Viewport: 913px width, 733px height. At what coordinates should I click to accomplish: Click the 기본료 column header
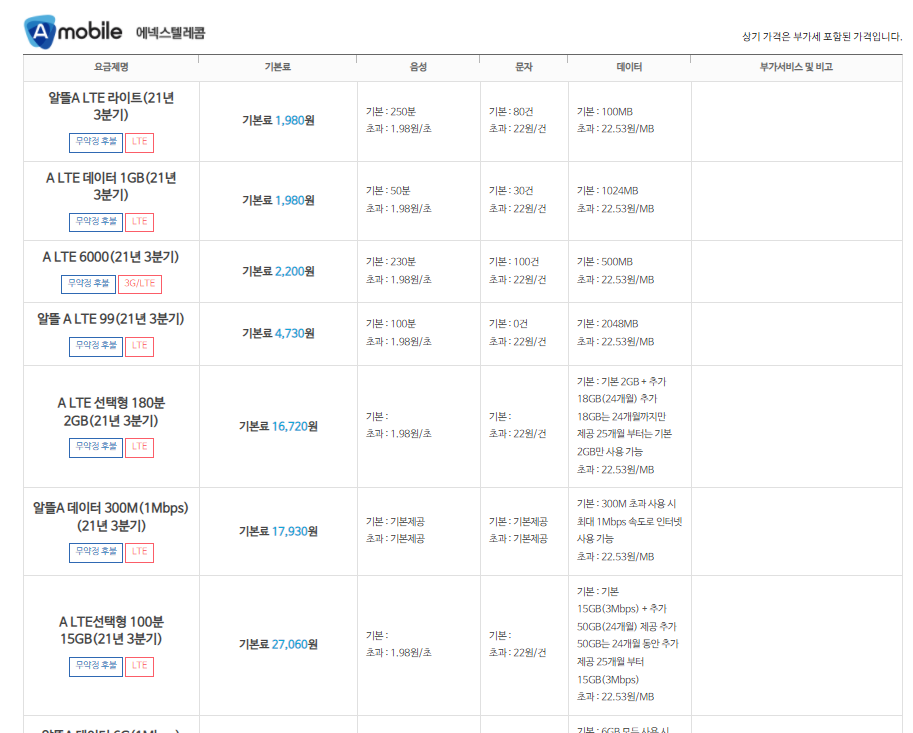point(278,67)
